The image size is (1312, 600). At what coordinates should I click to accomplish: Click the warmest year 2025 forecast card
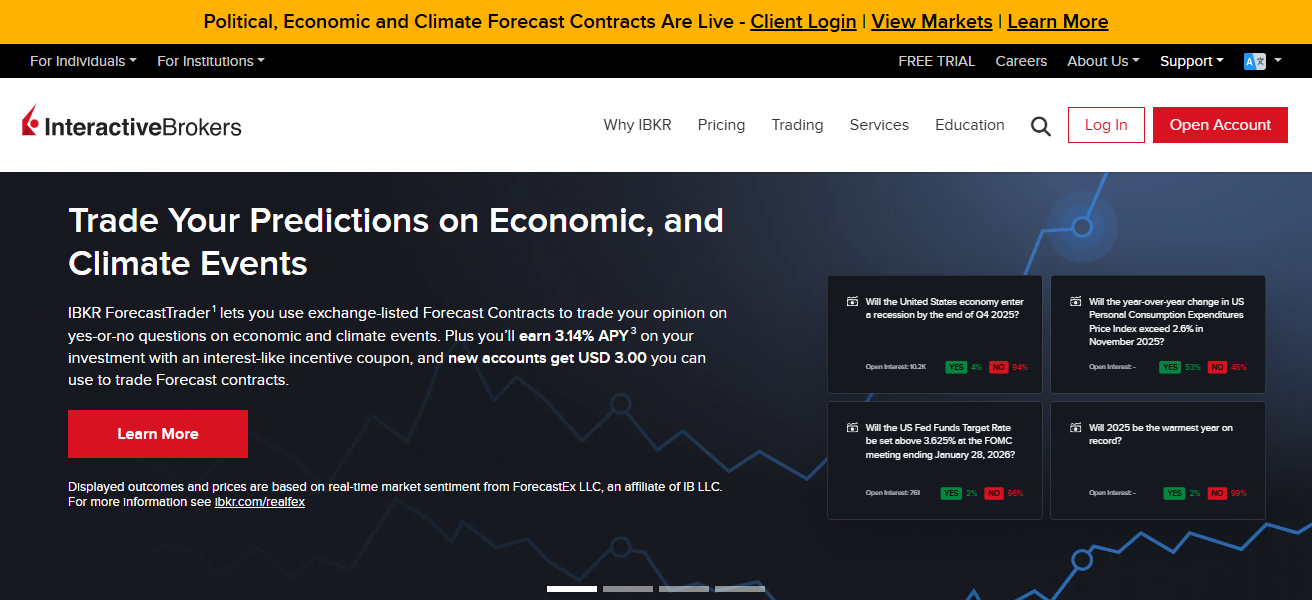click(x=1157, y=460)
